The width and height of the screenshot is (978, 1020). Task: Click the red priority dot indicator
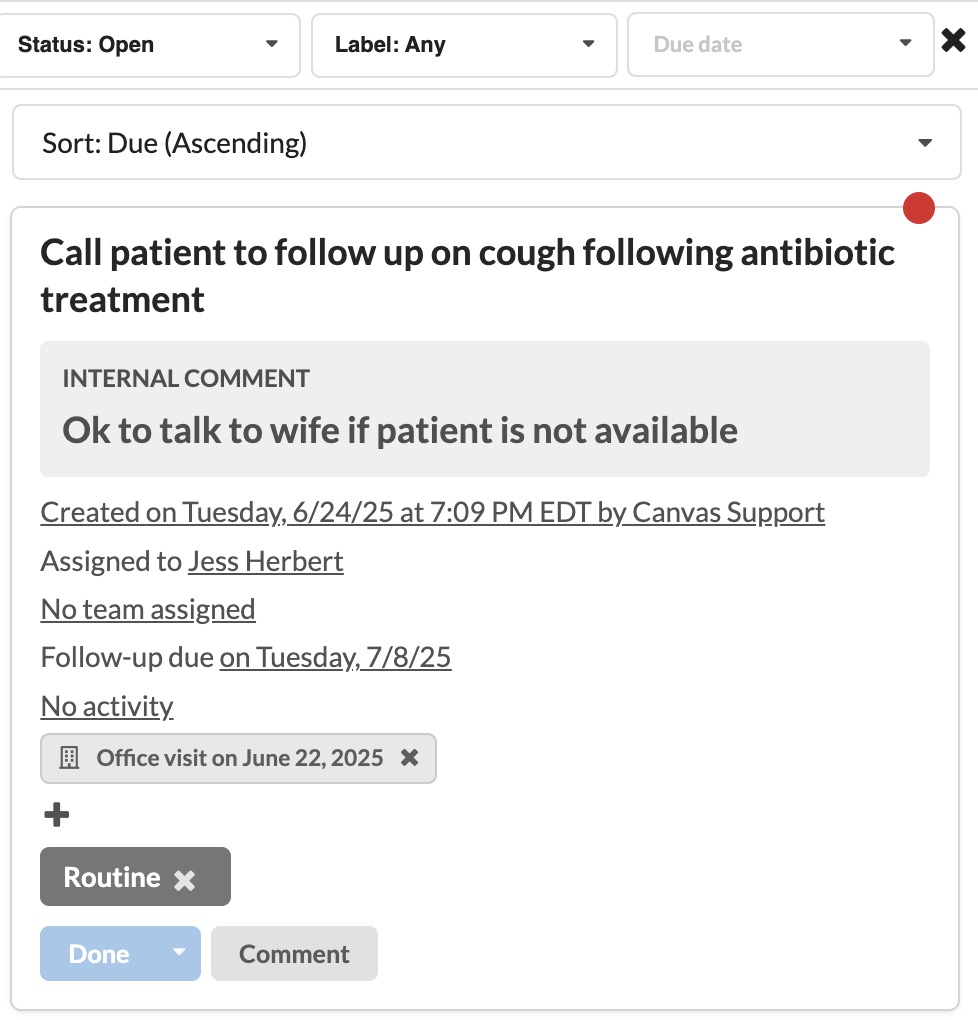pyautogui.click(x=918, y=208)
